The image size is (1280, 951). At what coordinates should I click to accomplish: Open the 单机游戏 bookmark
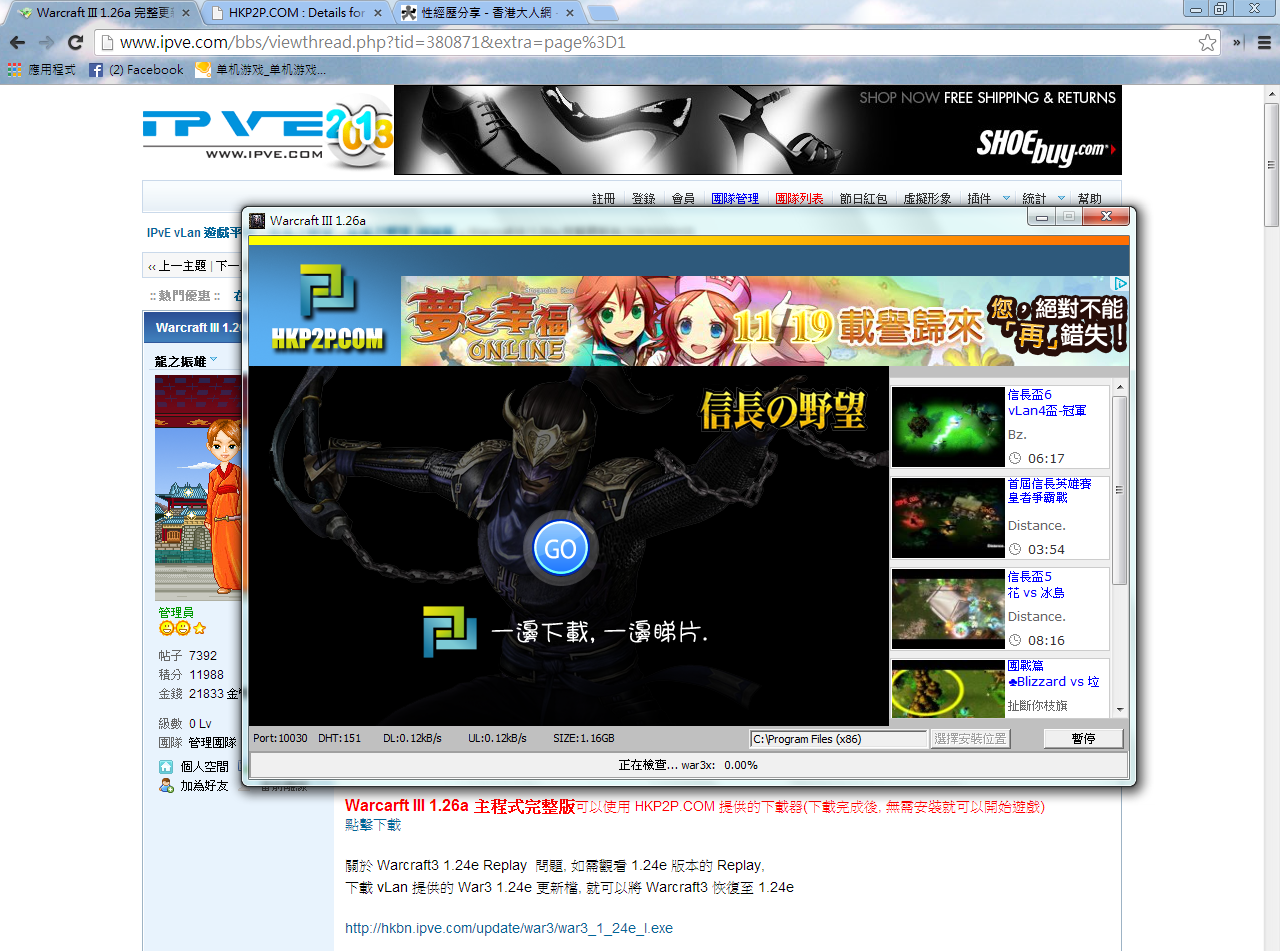point(260,70)
